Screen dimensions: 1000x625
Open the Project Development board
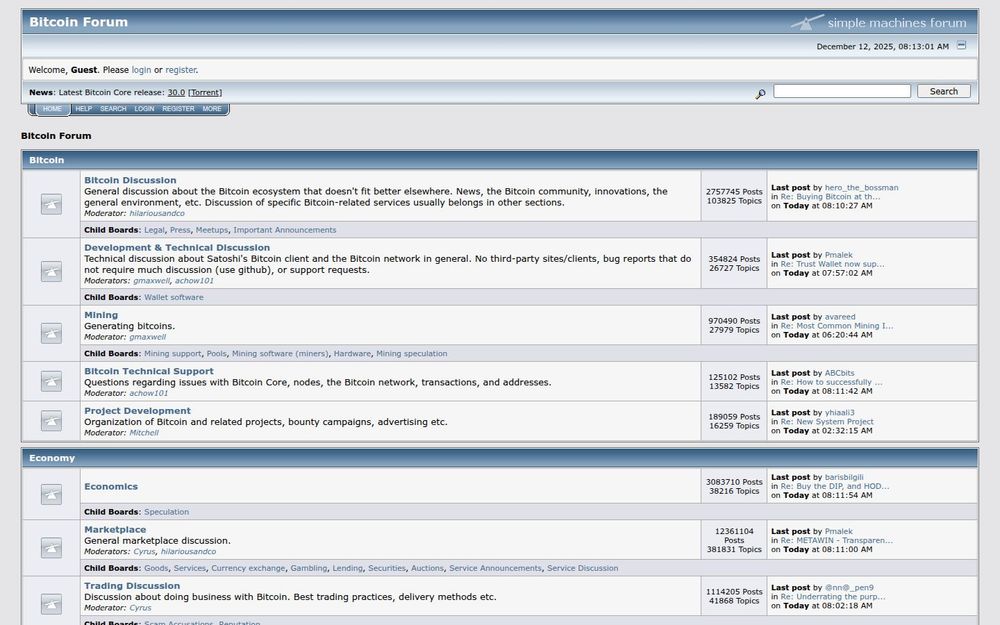pyautogui.click(x=137, y=411)
